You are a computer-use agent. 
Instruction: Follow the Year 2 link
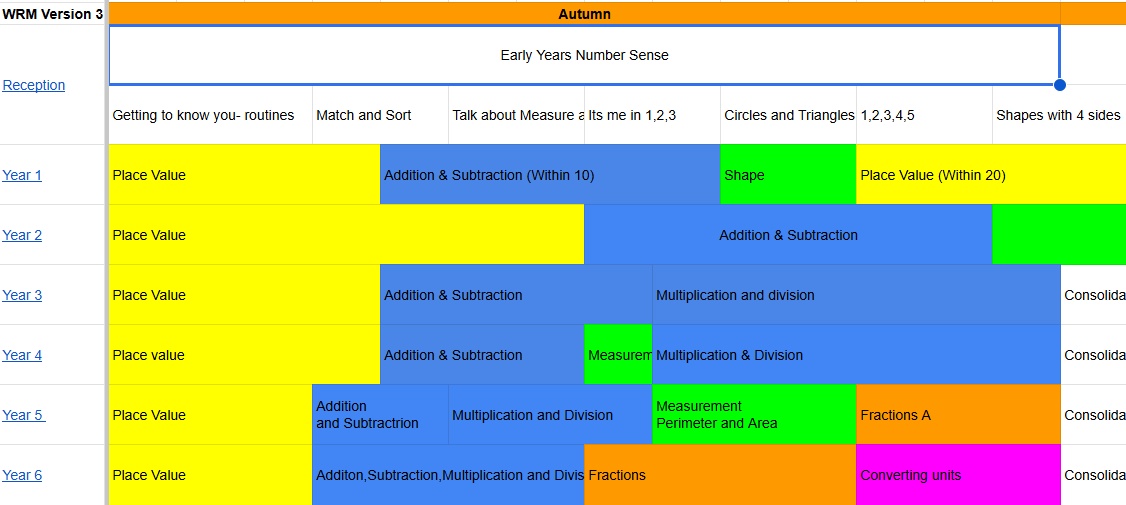coord(22,235)
